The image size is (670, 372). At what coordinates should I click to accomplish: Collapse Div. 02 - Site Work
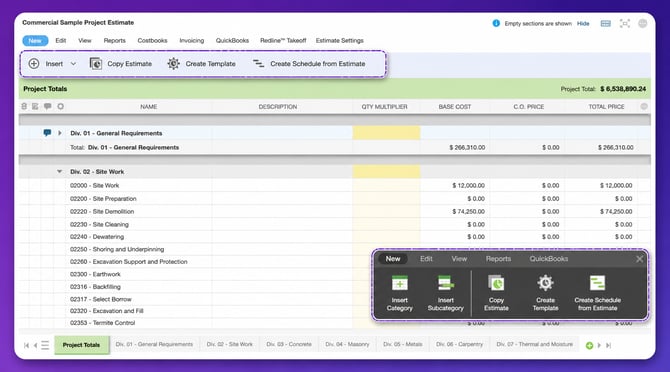(59, 171)
